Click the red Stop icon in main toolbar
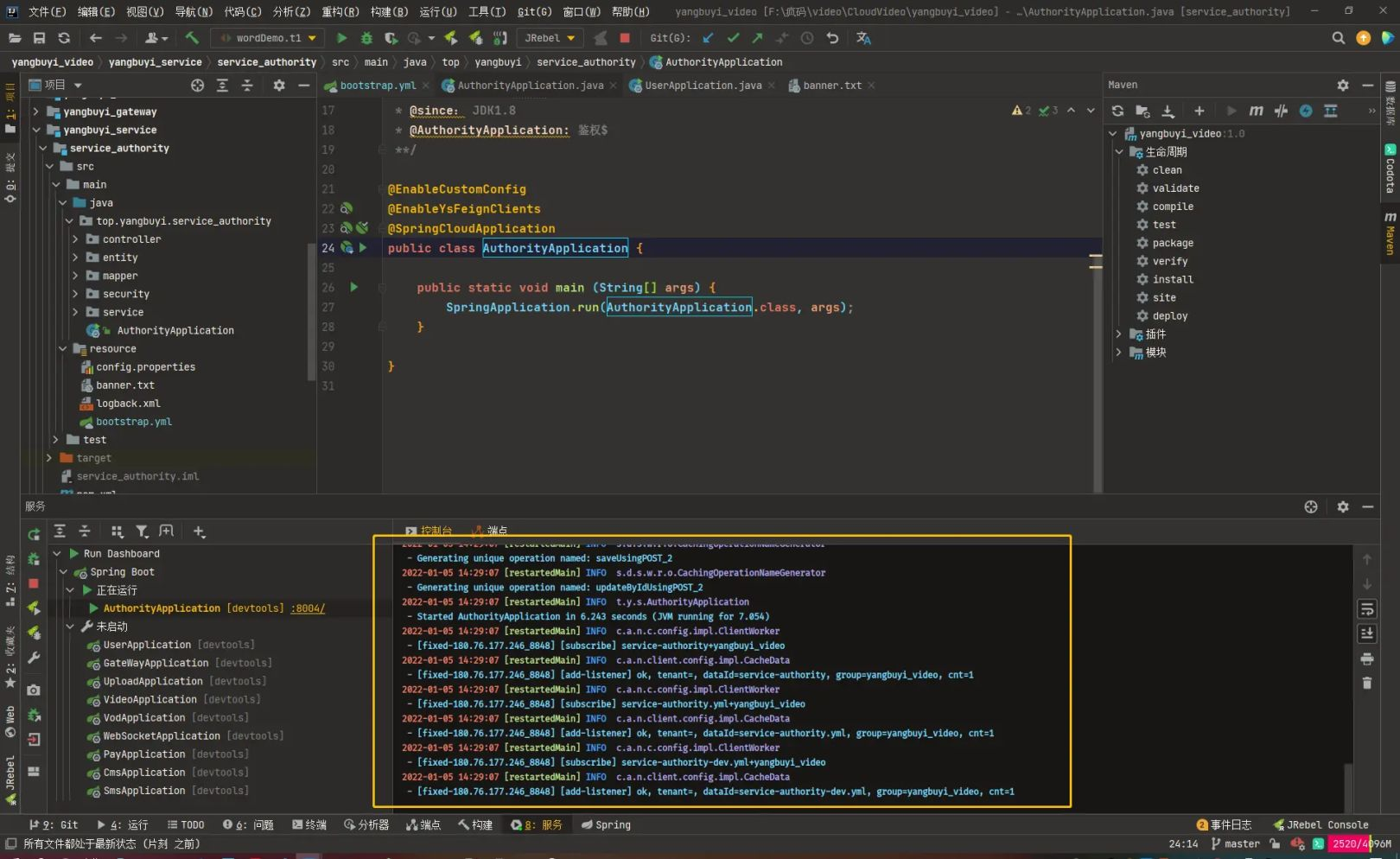1400x859 pixels. 625,38
